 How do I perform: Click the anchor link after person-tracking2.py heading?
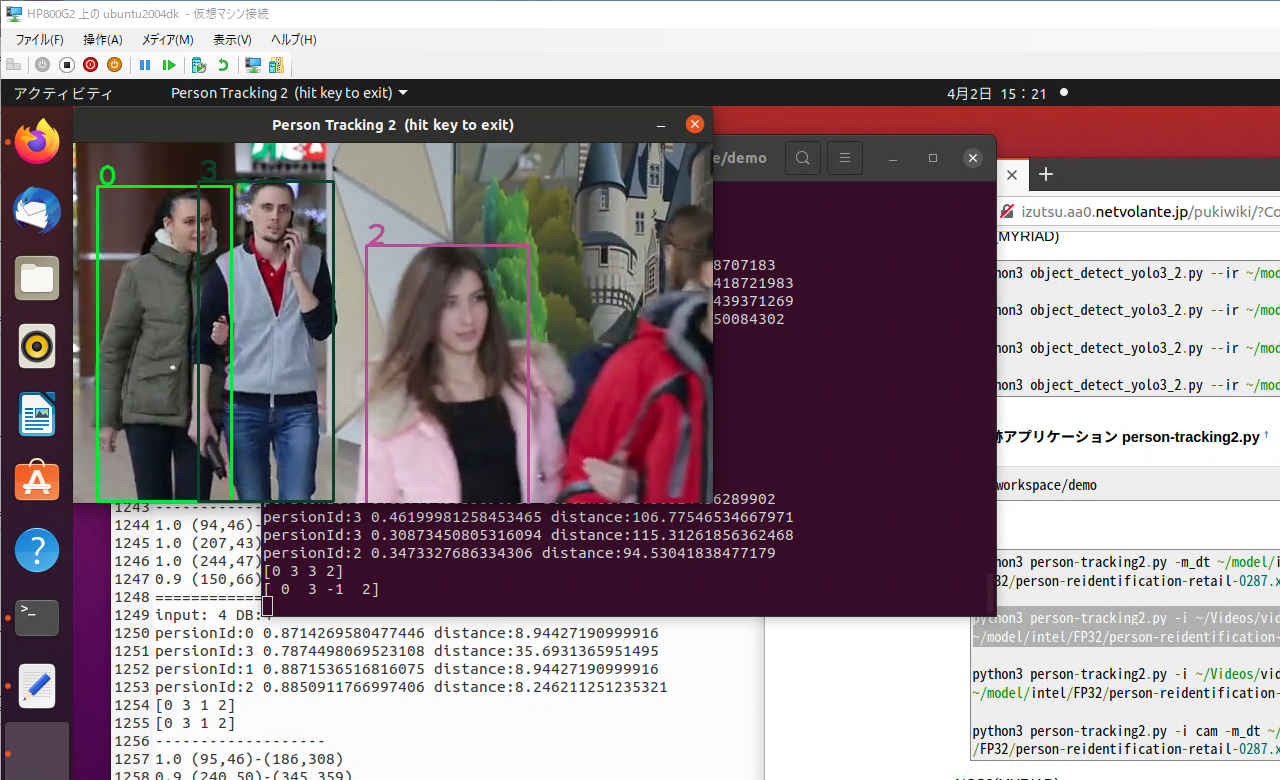tap(1266, 435)
